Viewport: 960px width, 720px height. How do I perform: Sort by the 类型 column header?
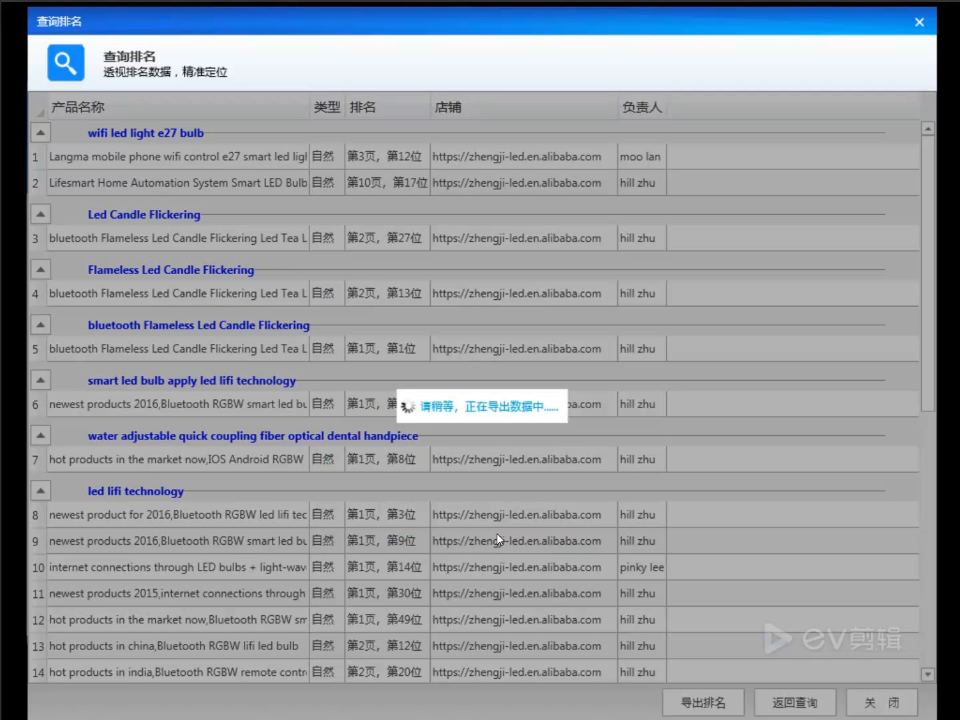tap(327, 107)
